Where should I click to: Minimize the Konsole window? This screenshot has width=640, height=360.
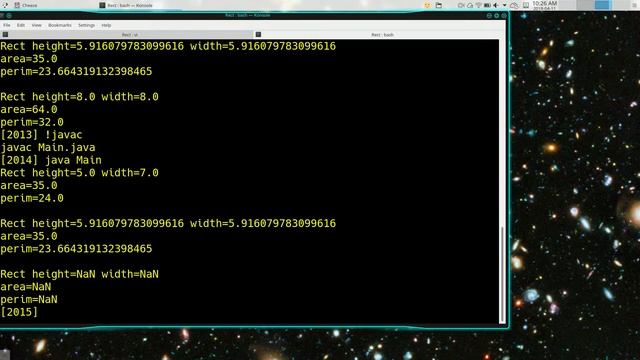click(x=489, y=16)
